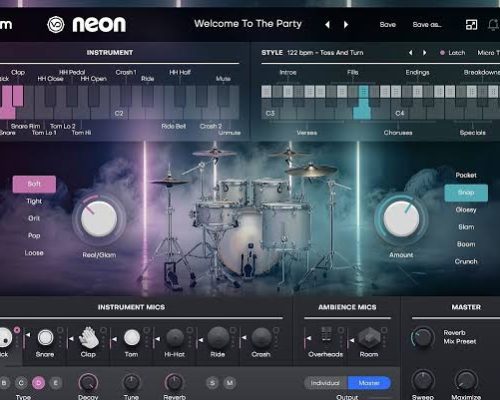The height and width of the screenshot is (400, 500).
Task: Solo the channel with S button
Action: point(212,383)
